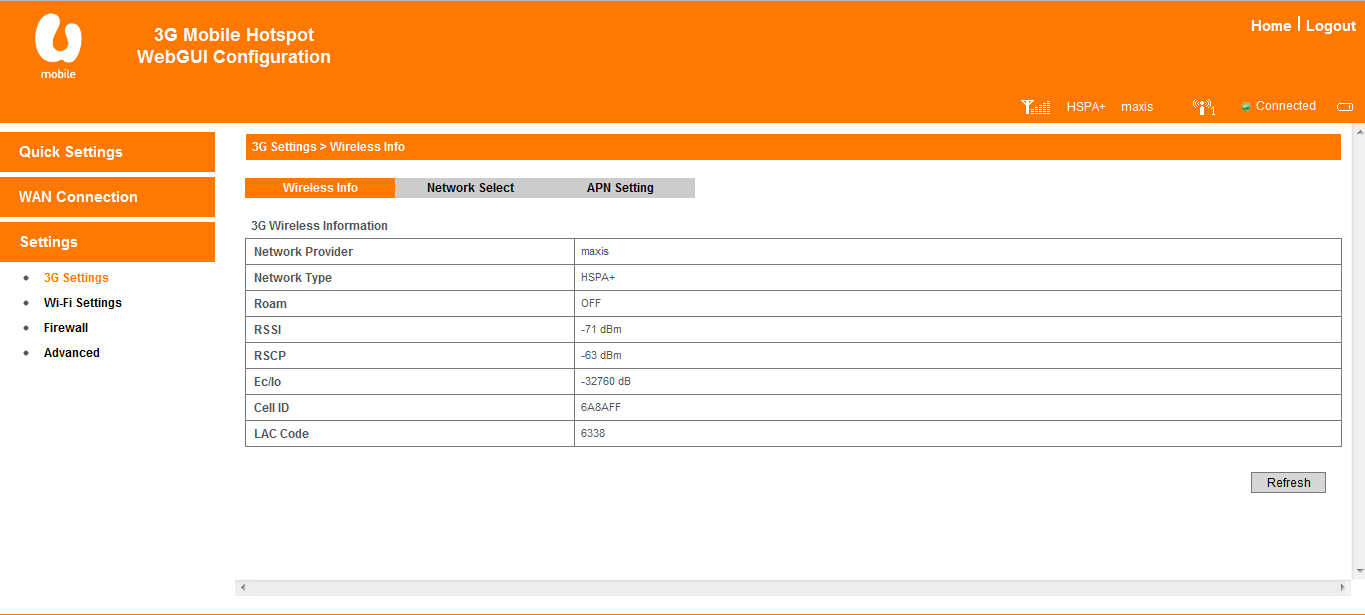The width and height of the screenshot is (1365, 615).
Task: Collapse the Settings sidebar section
Action: (x=108, y=242)
